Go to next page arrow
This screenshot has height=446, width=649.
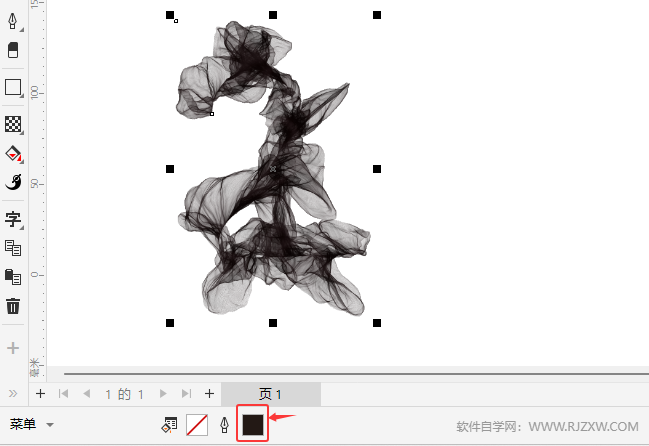(x=163, y=393)
